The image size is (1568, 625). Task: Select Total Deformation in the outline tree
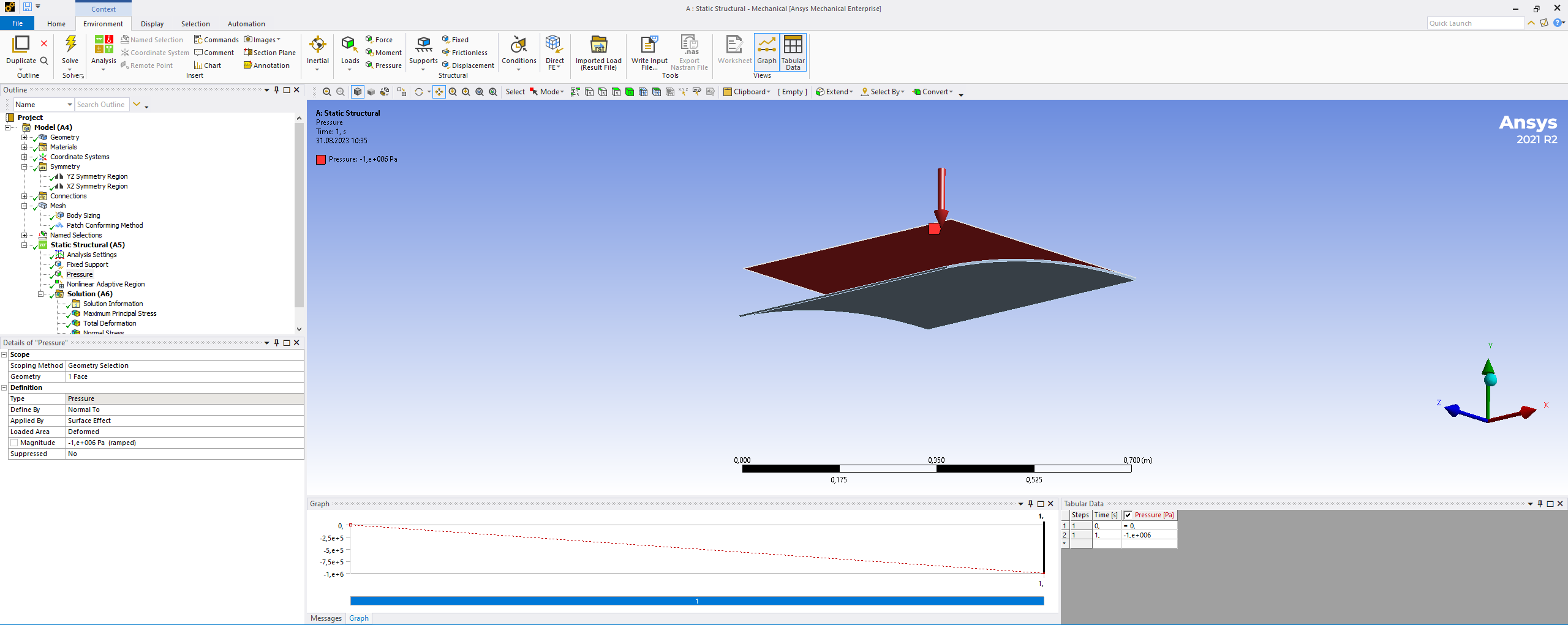(110, 323)
